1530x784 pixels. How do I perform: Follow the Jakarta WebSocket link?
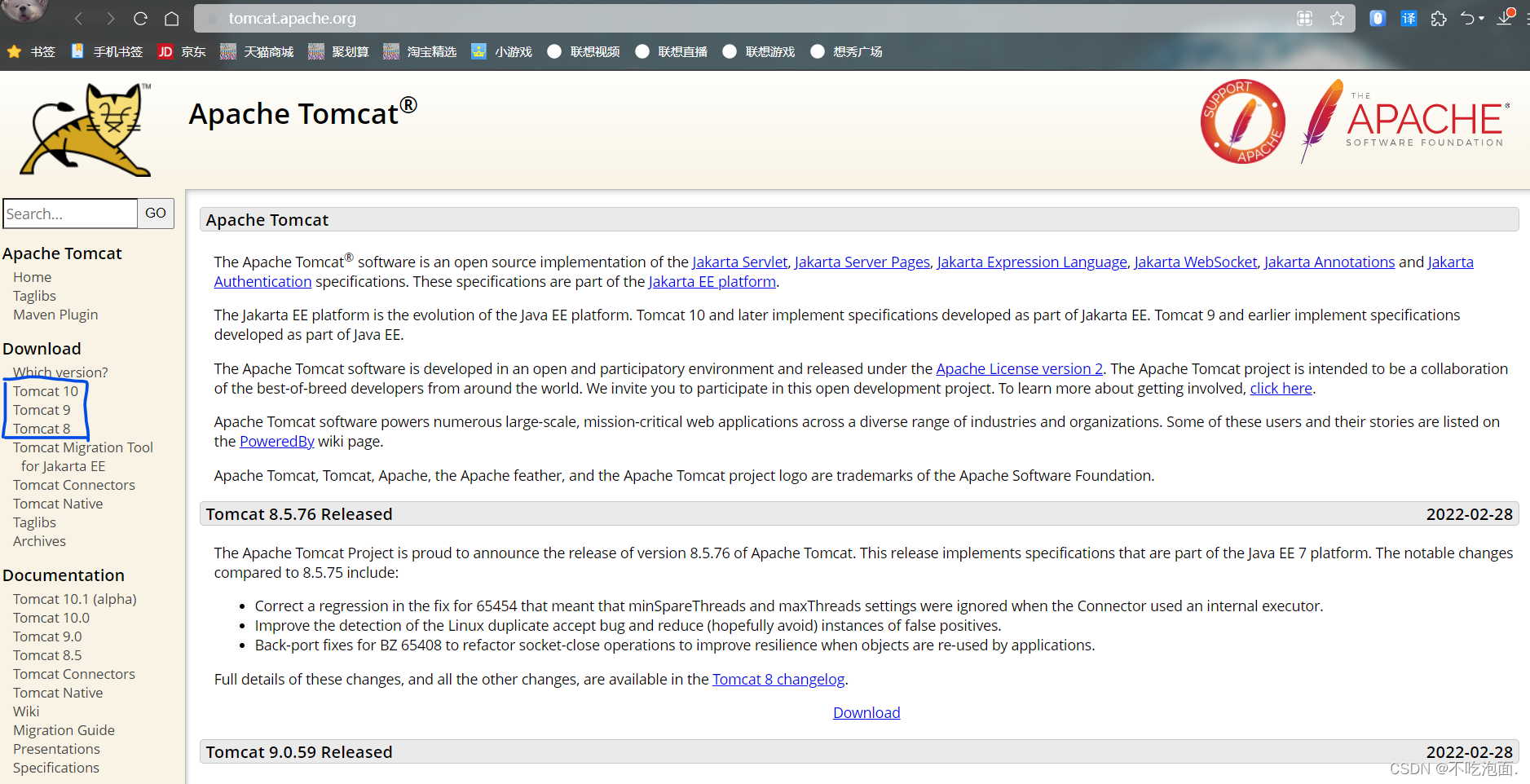[1196, 262]
